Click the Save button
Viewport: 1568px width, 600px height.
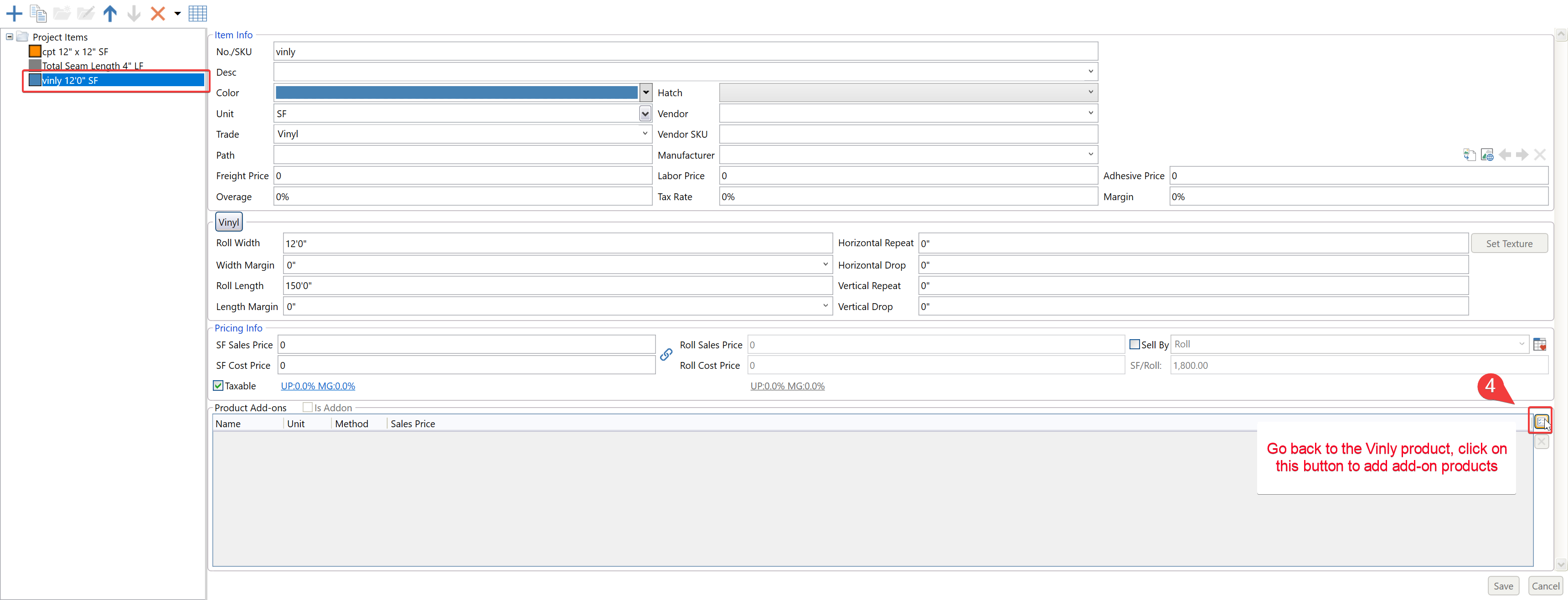coord(1503,585)
